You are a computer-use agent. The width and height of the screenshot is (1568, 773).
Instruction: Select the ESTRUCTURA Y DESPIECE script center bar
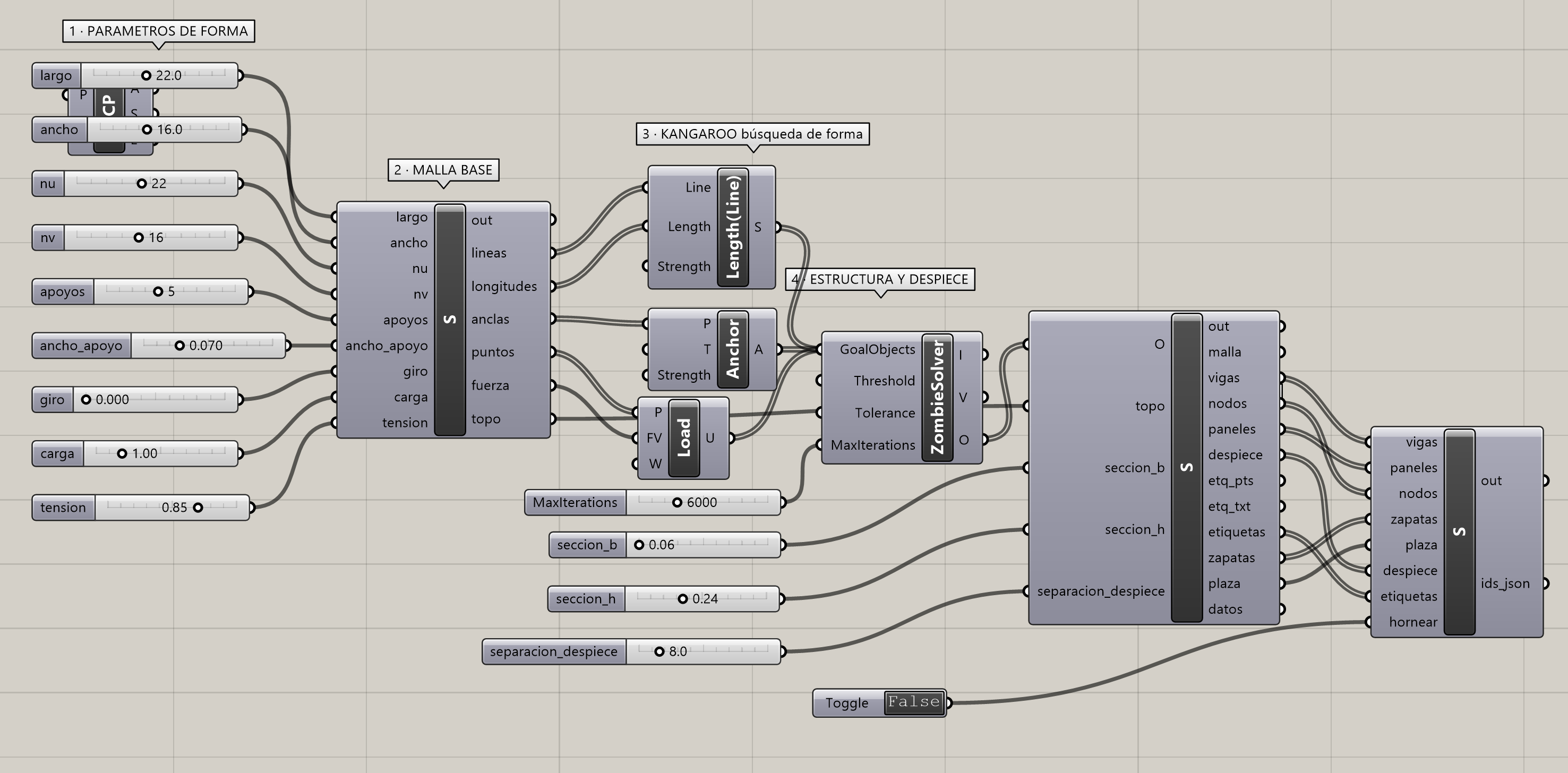pos(1186,467)
